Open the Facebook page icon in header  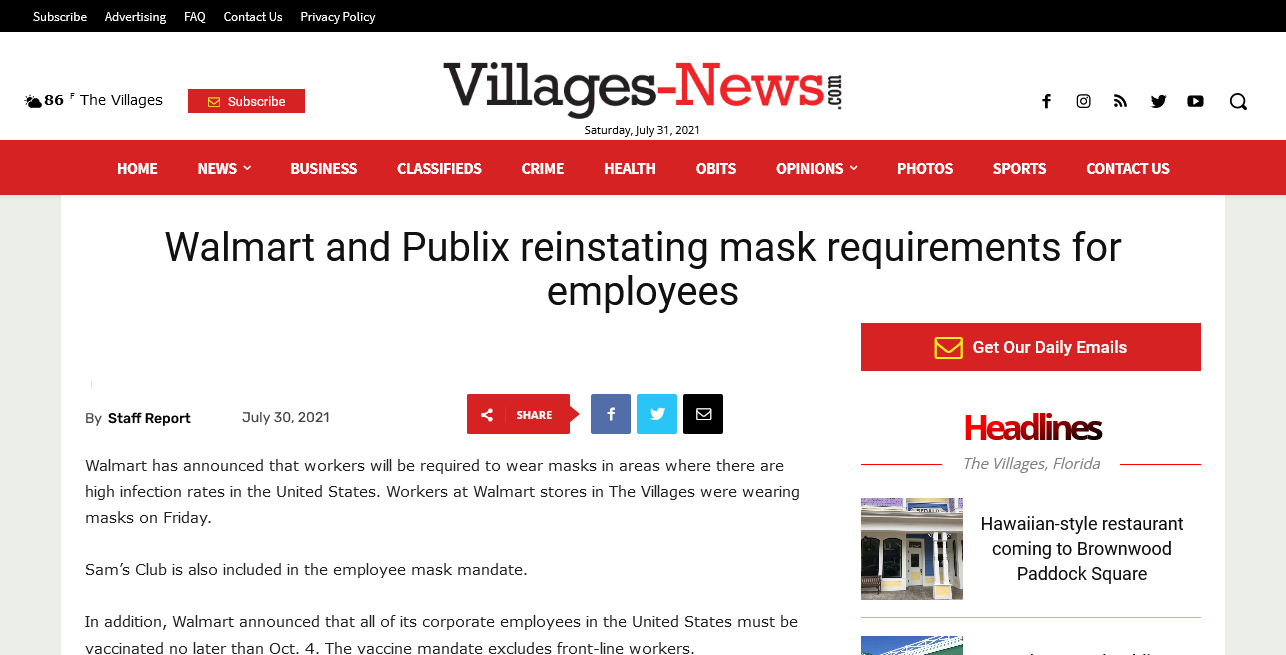coord(1046,101)
